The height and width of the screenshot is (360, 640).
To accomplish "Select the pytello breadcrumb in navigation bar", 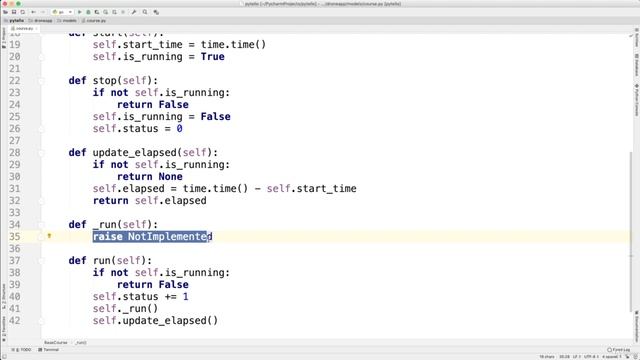I will click(14, 20).
